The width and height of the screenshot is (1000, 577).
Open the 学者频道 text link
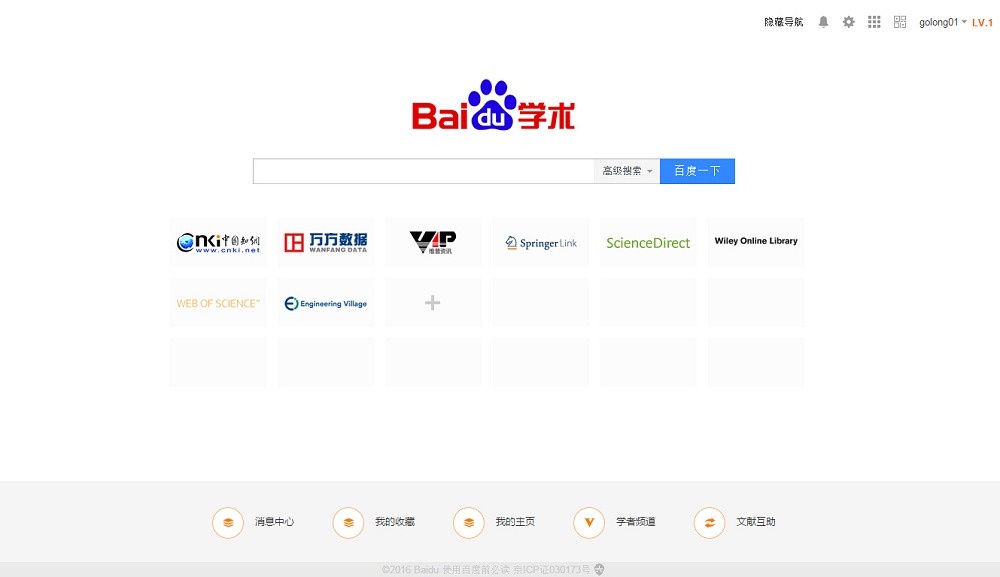pos(636,522)
